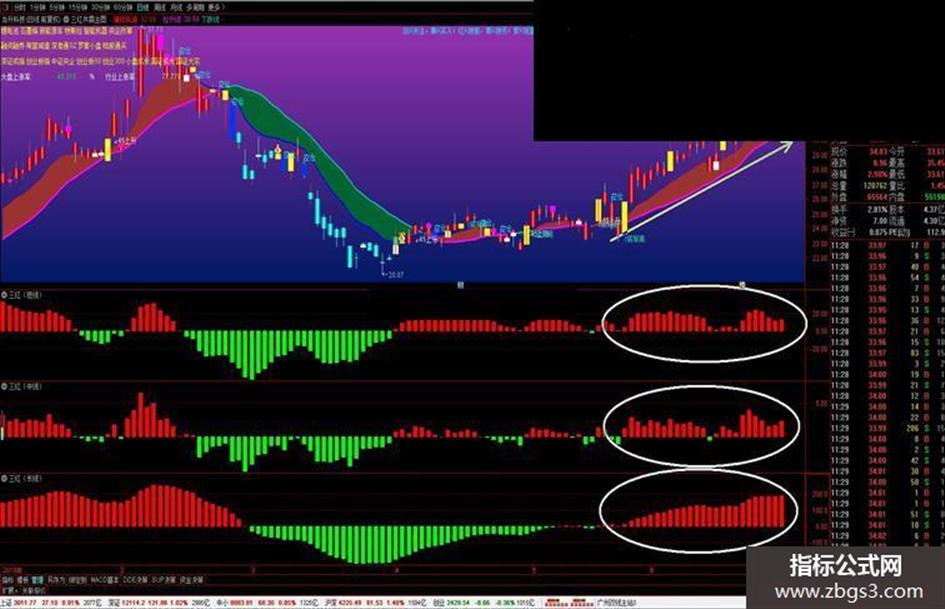Click 深证 index quote in status bar
The image size is (945, 609).
(158, 602)
